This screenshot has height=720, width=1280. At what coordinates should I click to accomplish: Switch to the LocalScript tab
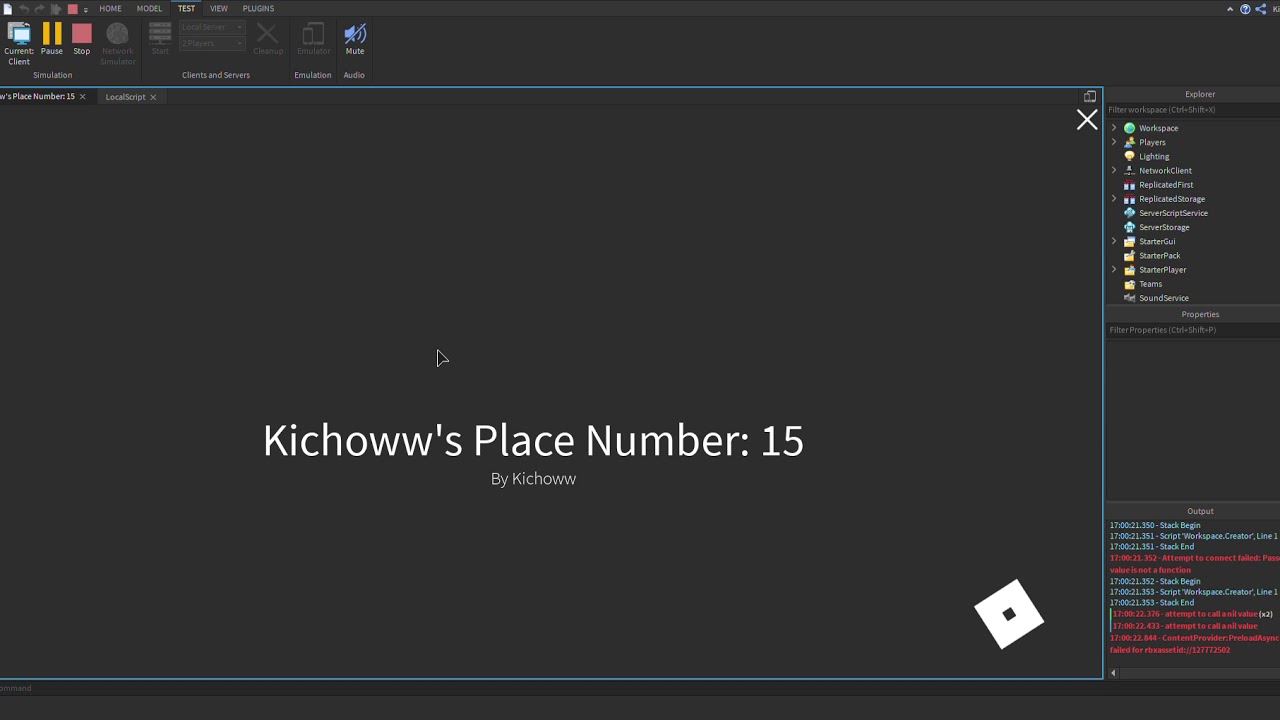[125, 97]
